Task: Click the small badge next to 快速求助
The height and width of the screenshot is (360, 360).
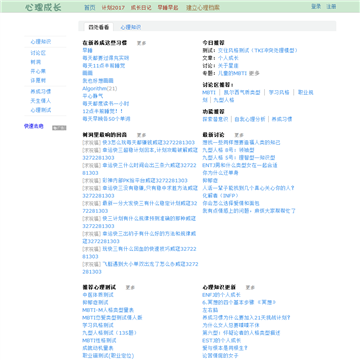Action: click(x=59, y=128)
